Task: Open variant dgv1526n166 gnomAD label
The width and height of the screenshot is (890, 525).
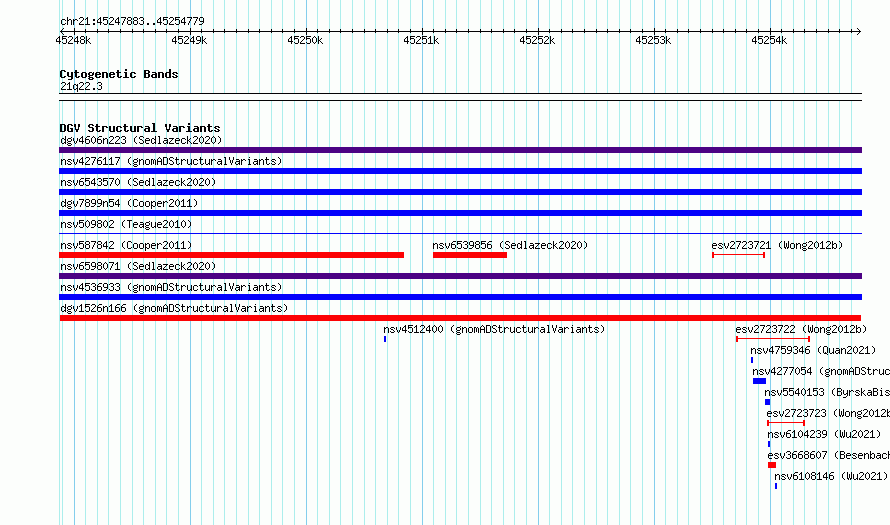Action: coord(174,308)
